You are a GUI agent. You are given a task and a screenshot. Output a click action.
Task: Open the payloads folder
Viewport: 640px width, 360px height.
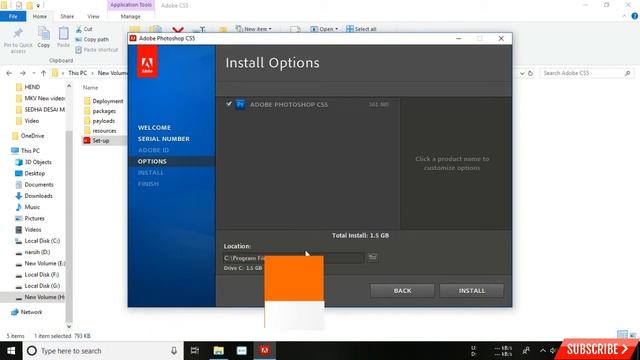[x=100, y=121]
